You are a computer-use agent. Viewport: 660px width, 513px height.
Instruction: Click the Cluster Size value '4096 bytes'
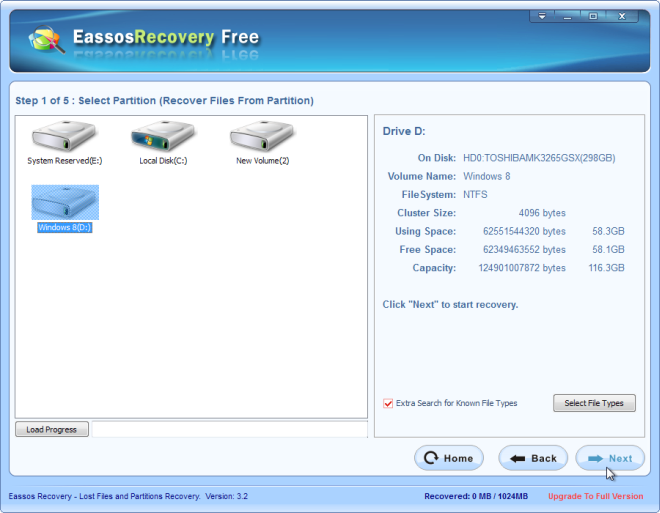(x=542, y=213)
